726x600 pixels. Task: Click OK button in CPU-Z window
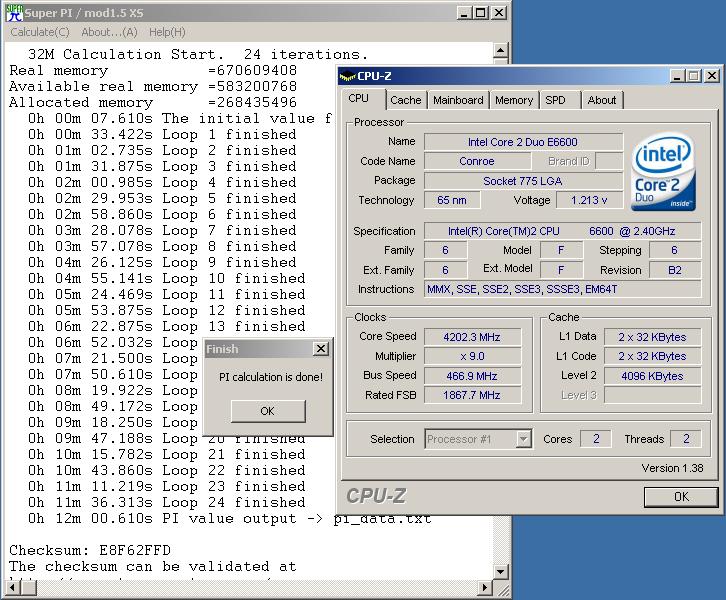coord(681,497)
